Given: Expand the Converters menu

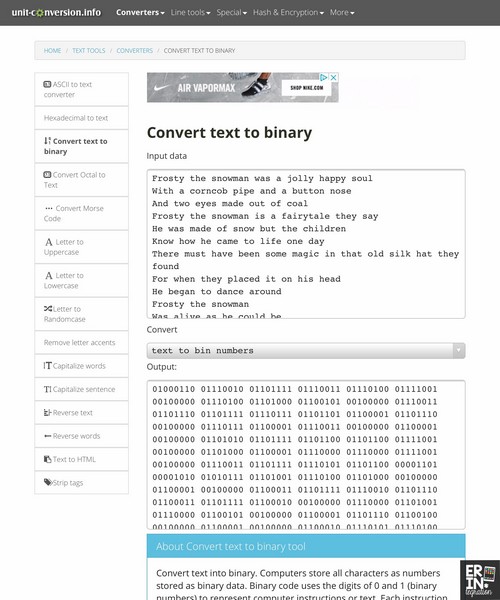Looking at the screenshot, I should click(x=140, y=12).
